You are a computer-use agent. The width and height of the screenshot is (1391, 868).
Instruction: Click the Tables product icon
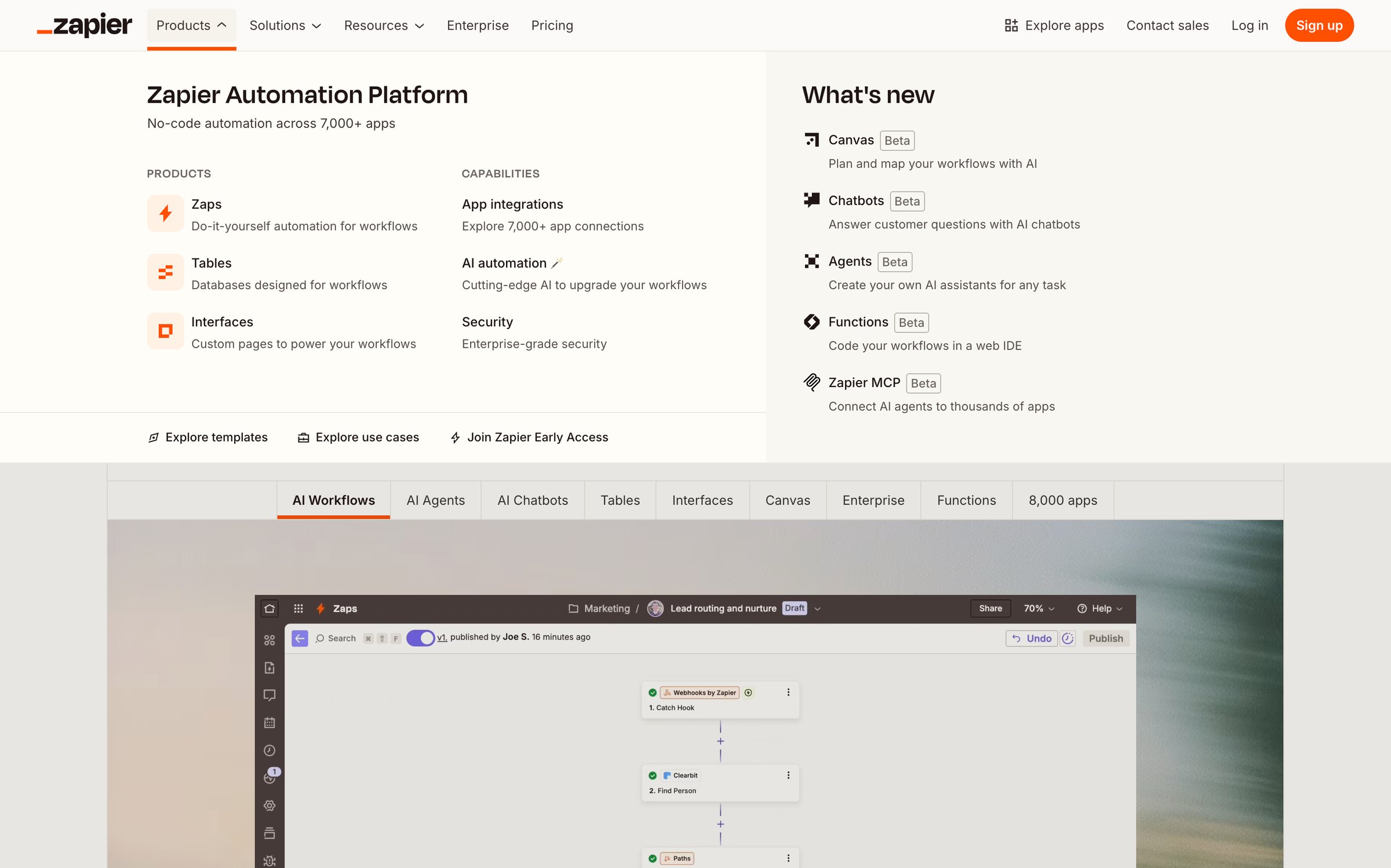pyautogui.click(x=165, y=272)
